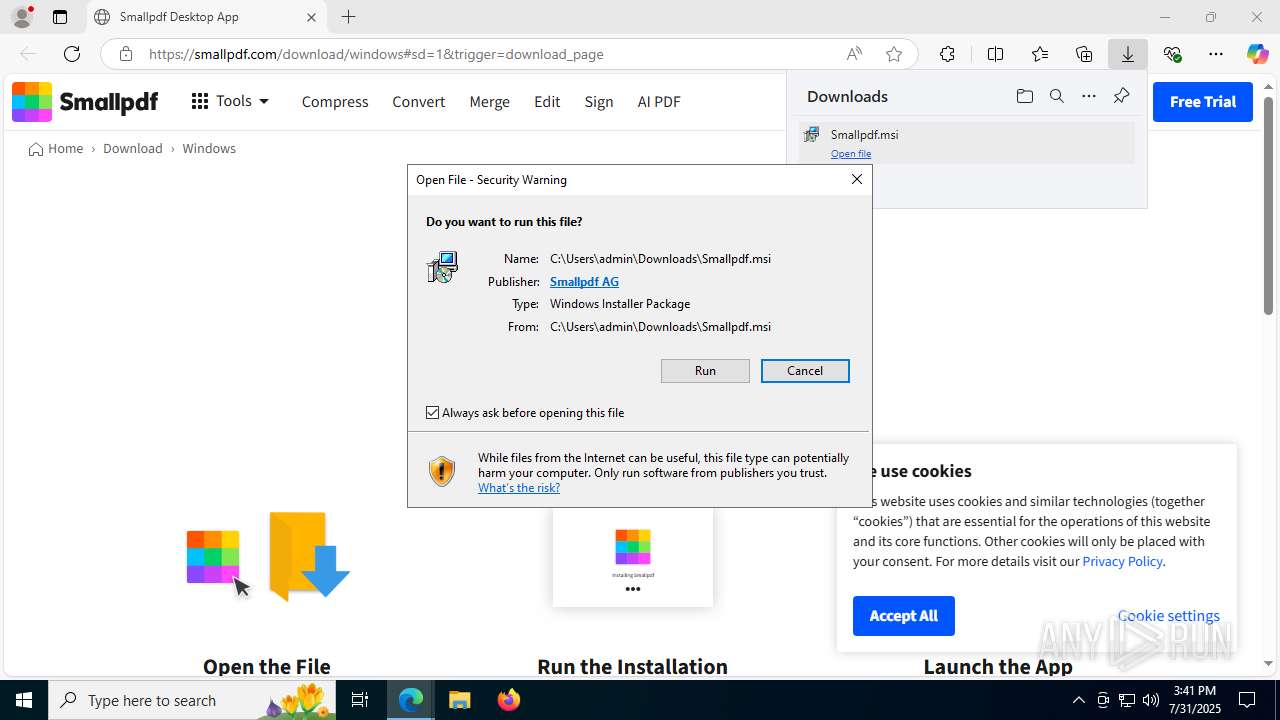Open Browser essentials icon
The height and width of the screenshot is (720, 1280).
point(1172,54)
